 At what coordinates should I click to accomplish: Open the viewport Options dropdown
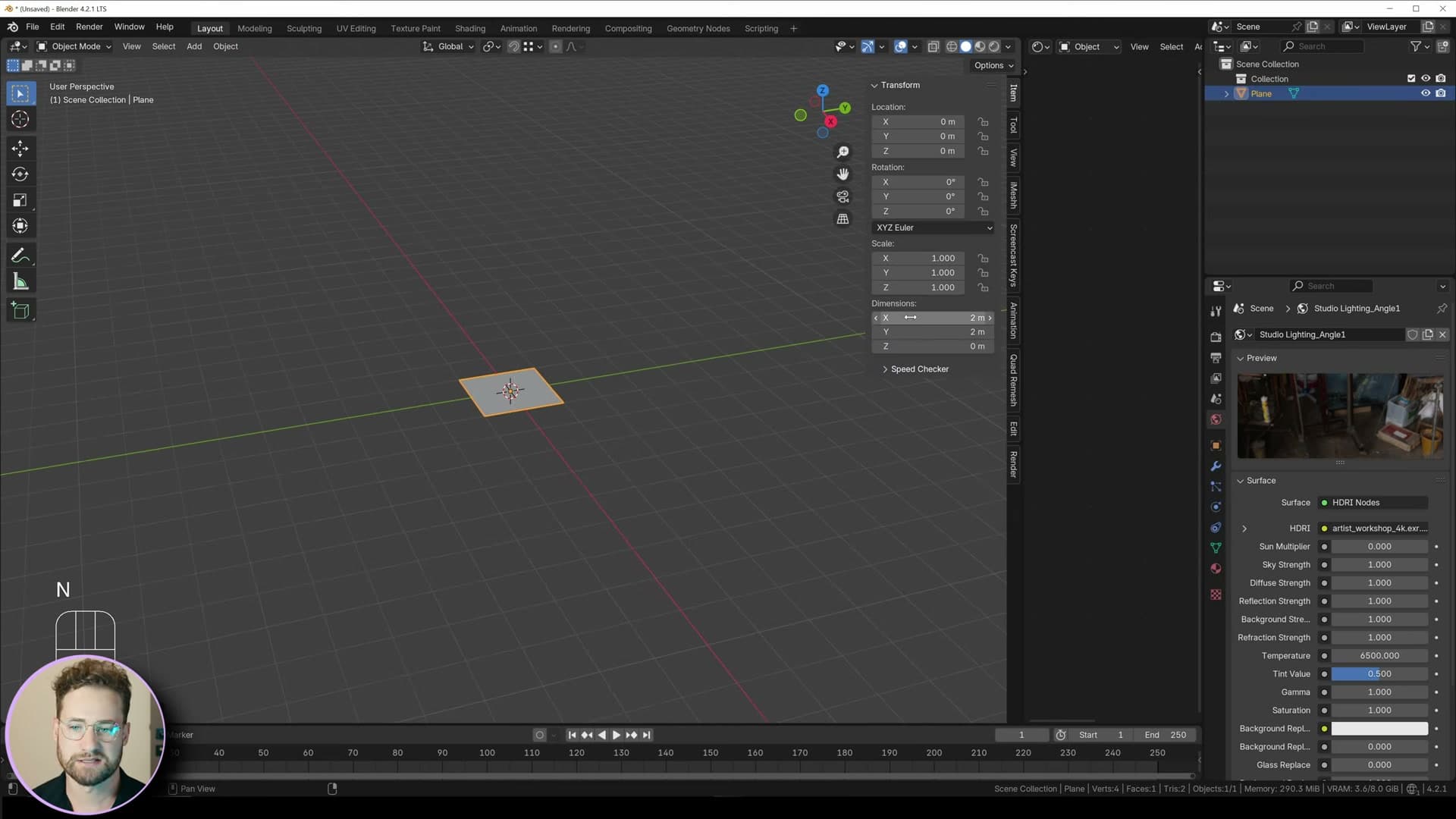point(993,65)
